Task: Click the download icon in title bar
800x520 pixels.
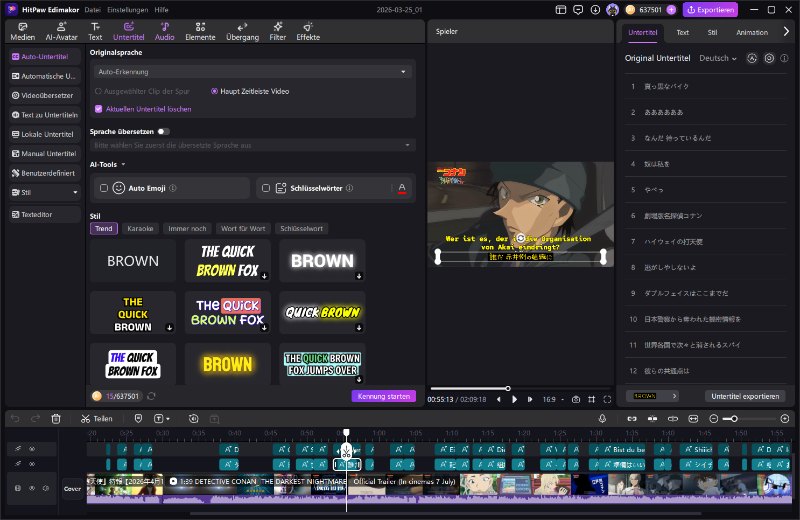Action: point(595,10)
